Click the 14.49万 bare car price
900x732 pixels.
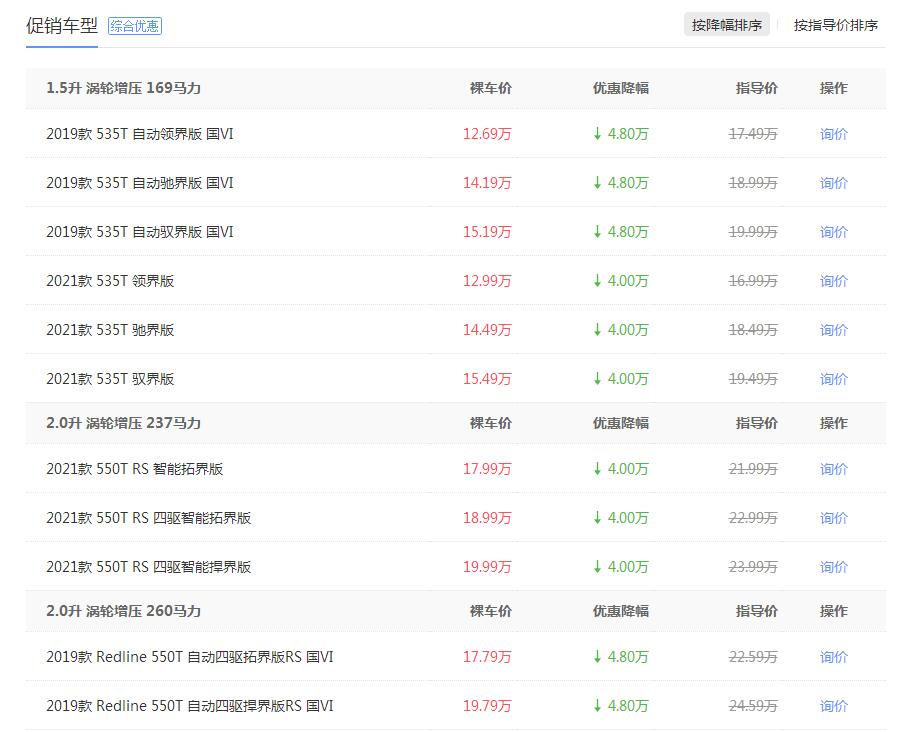[x=487, y=330]
